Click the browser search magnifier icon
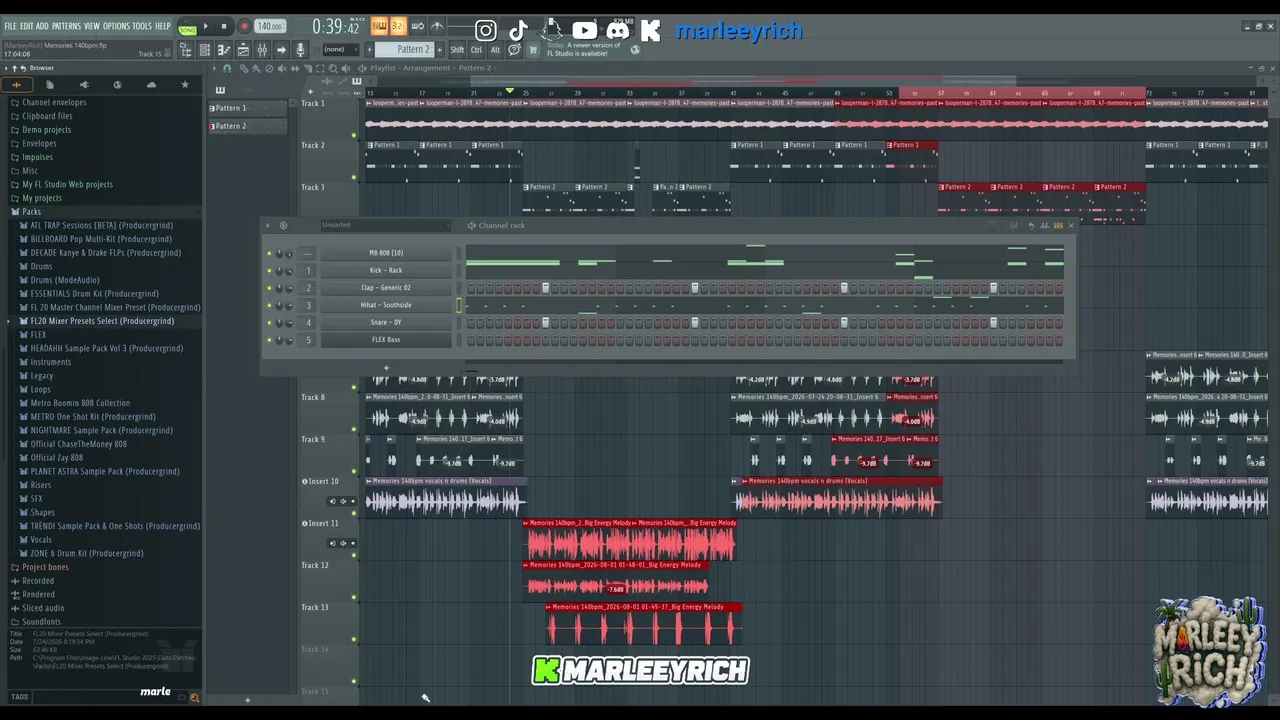 click(x=194, y=698)
